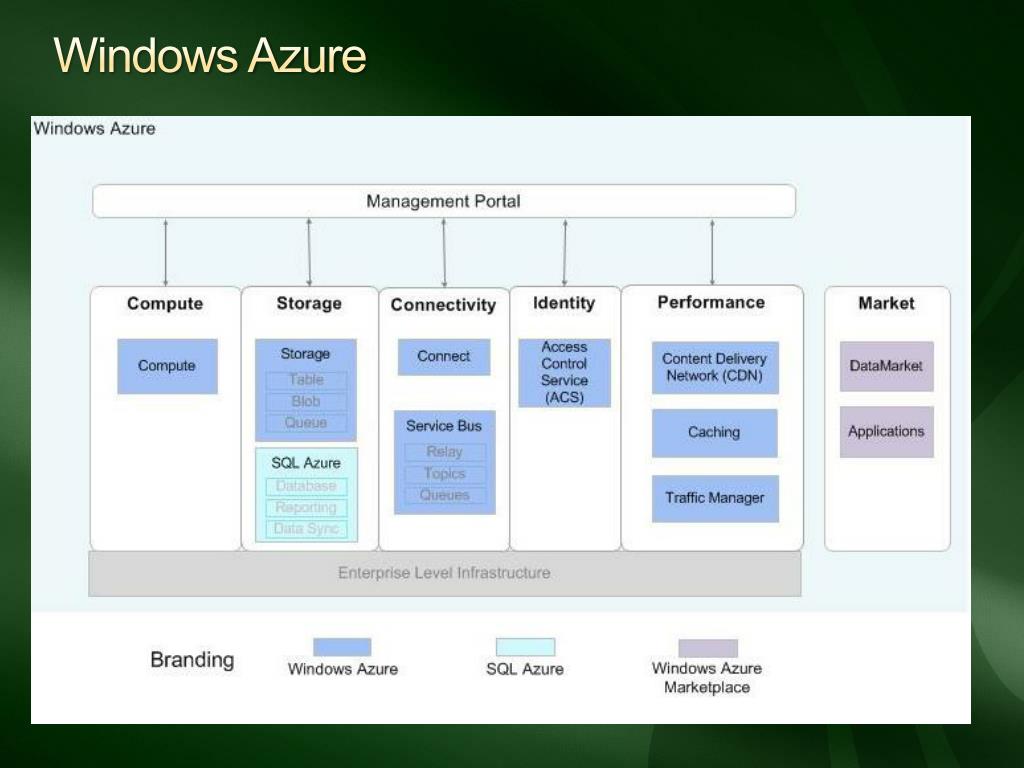
Task: Click the Market column heading
Action: point(886,303)
